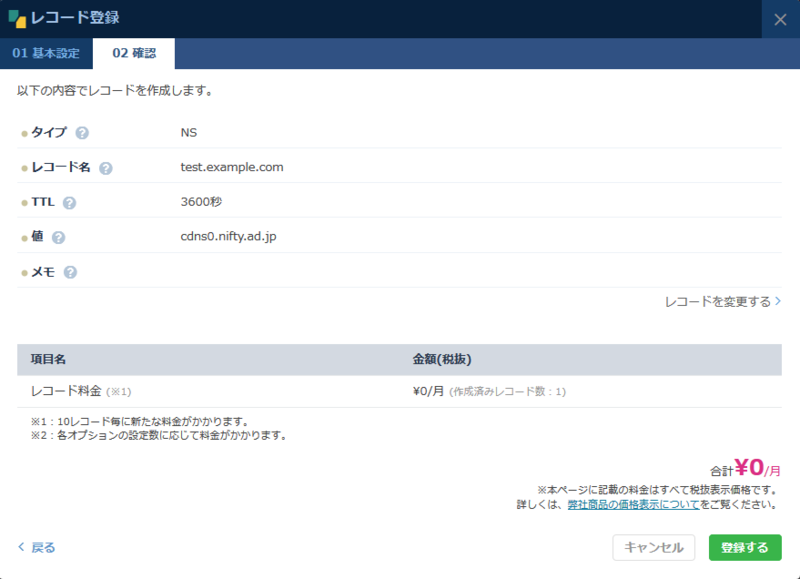
Task: Click the 項目名 column header
Action: (x=48, y=359)
